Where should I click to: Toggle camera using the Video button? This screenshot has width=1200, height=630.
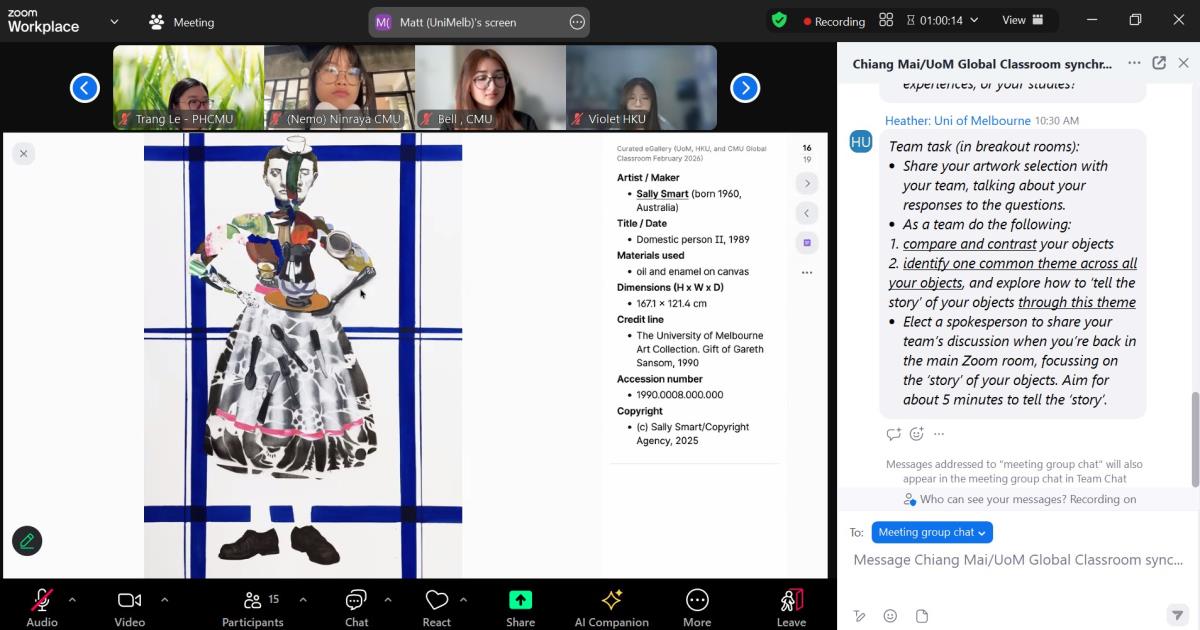click(129, 606)
